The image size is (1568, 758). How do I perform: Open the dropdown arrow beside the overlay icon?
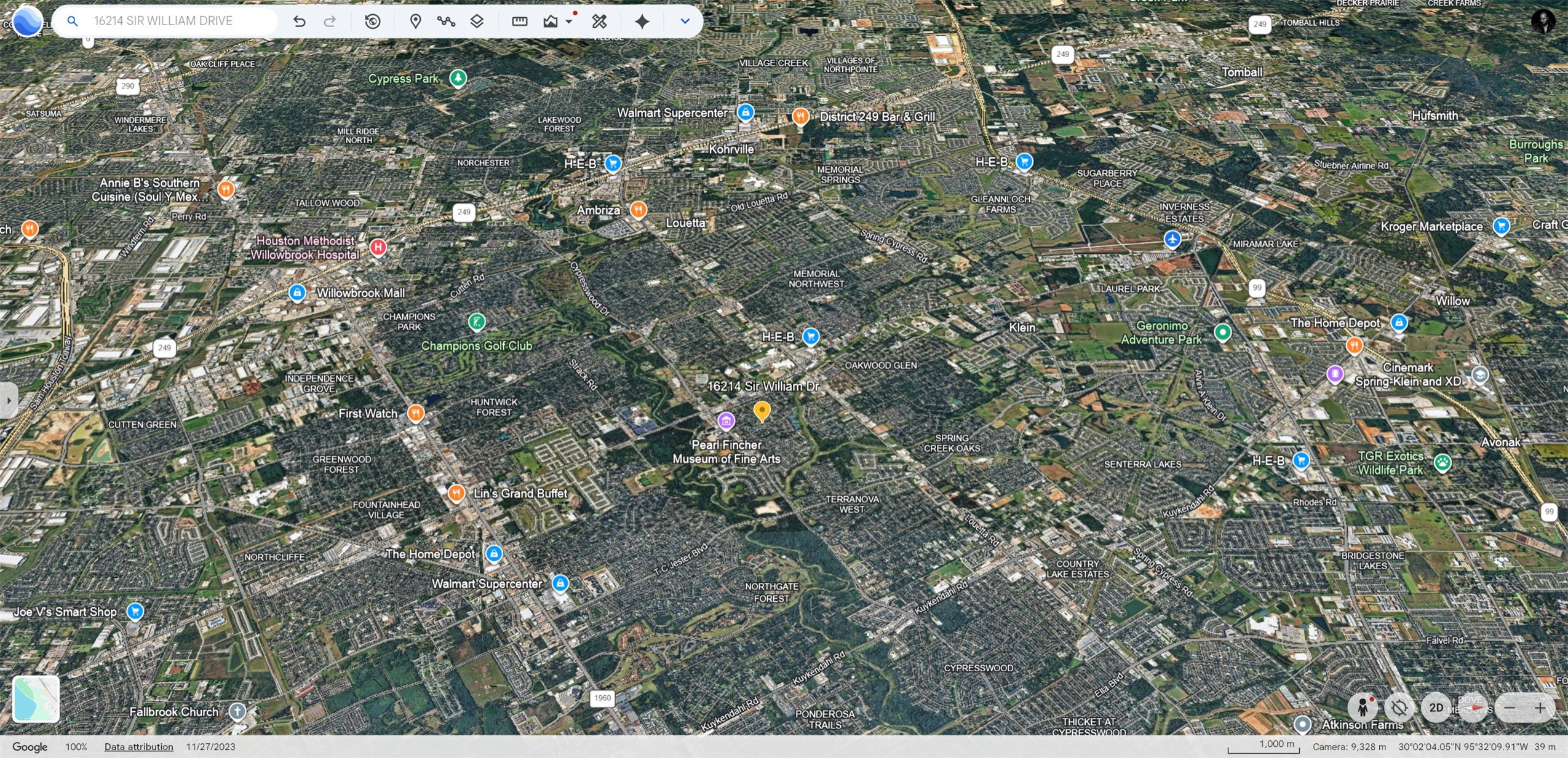click(569, 22)
